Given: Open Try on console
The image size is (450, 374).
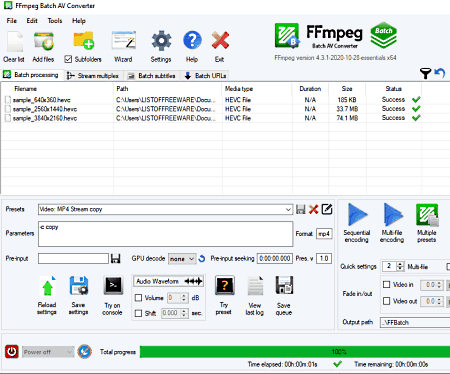Looking at the screenshot, I should [x=113, y=285].
